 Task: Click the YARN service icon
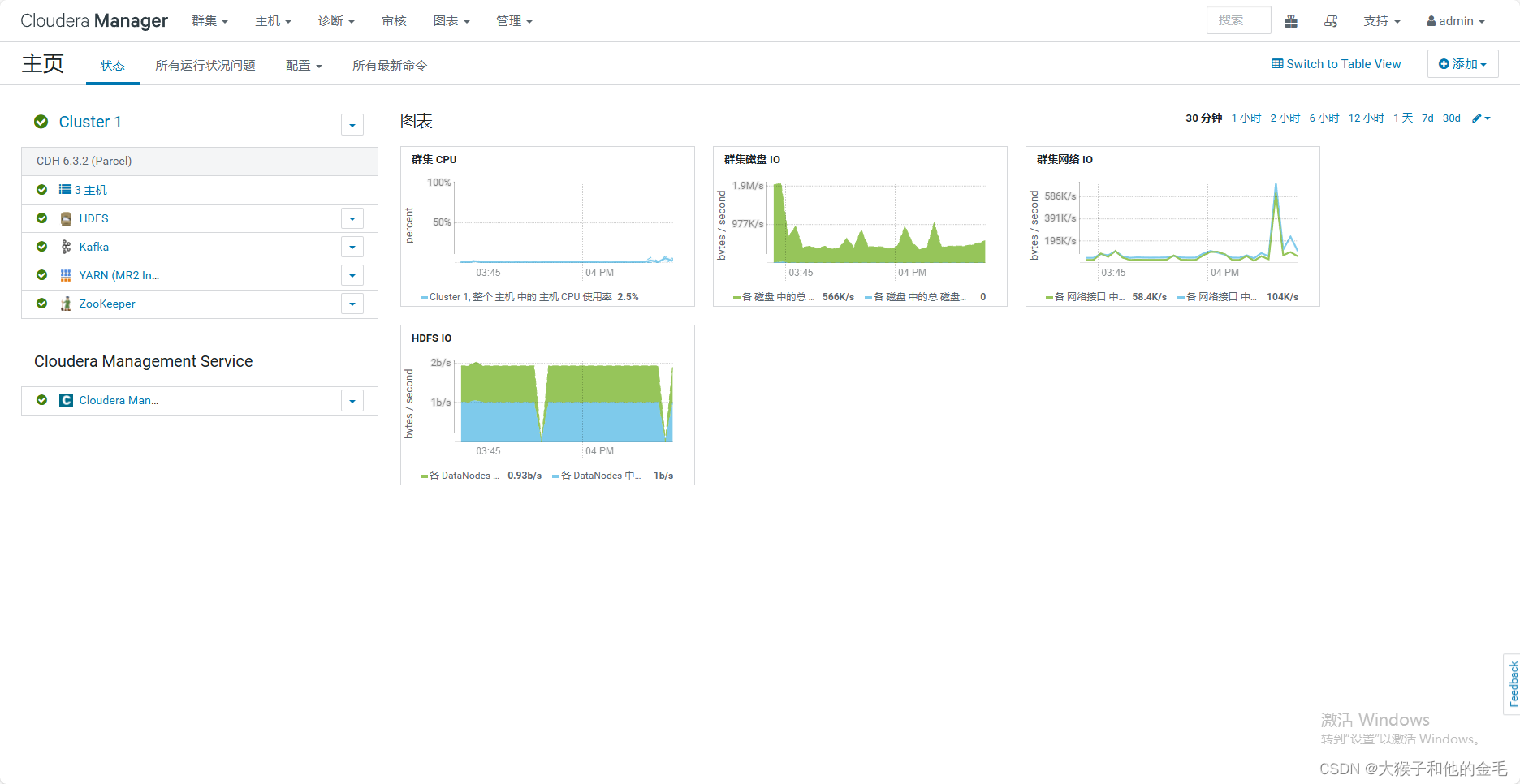[x=66, y=275]
